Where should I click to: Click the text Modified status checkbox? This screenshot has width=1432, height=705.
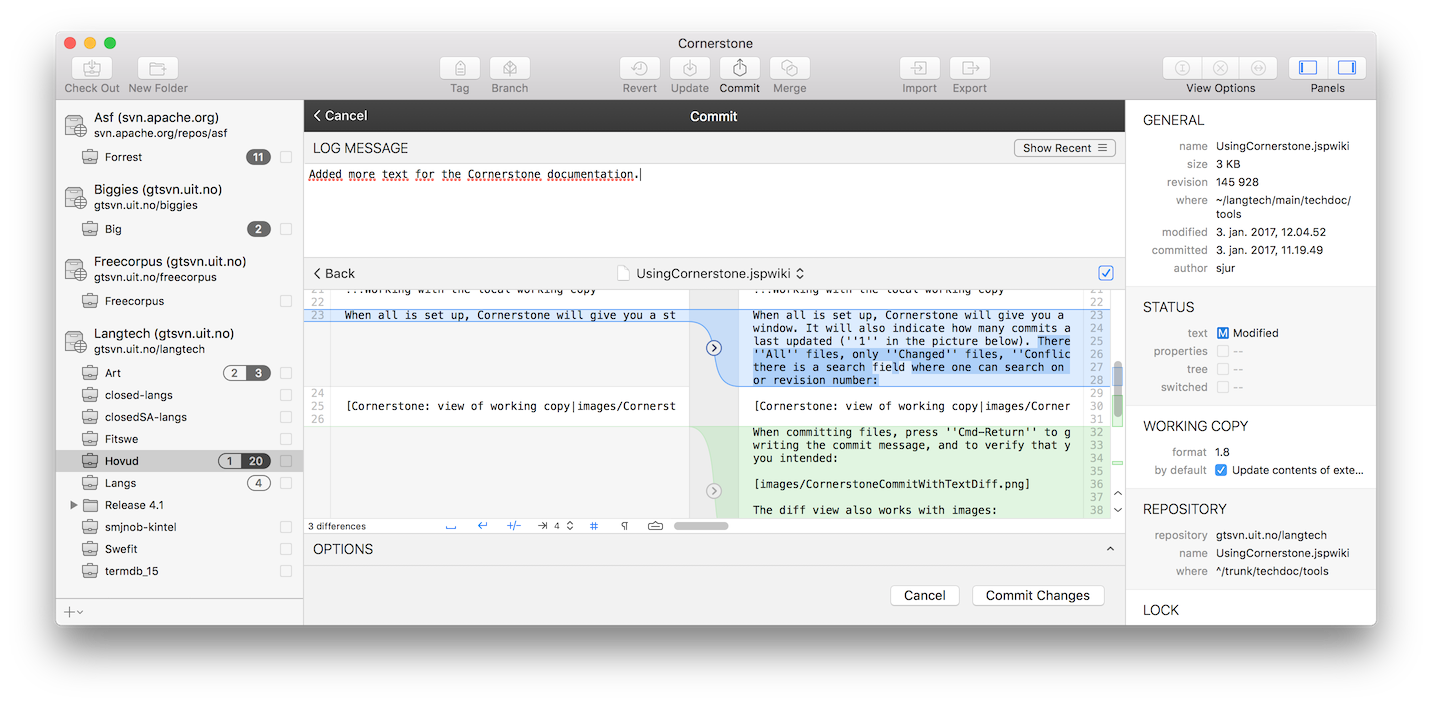[x=1222, y=333]
